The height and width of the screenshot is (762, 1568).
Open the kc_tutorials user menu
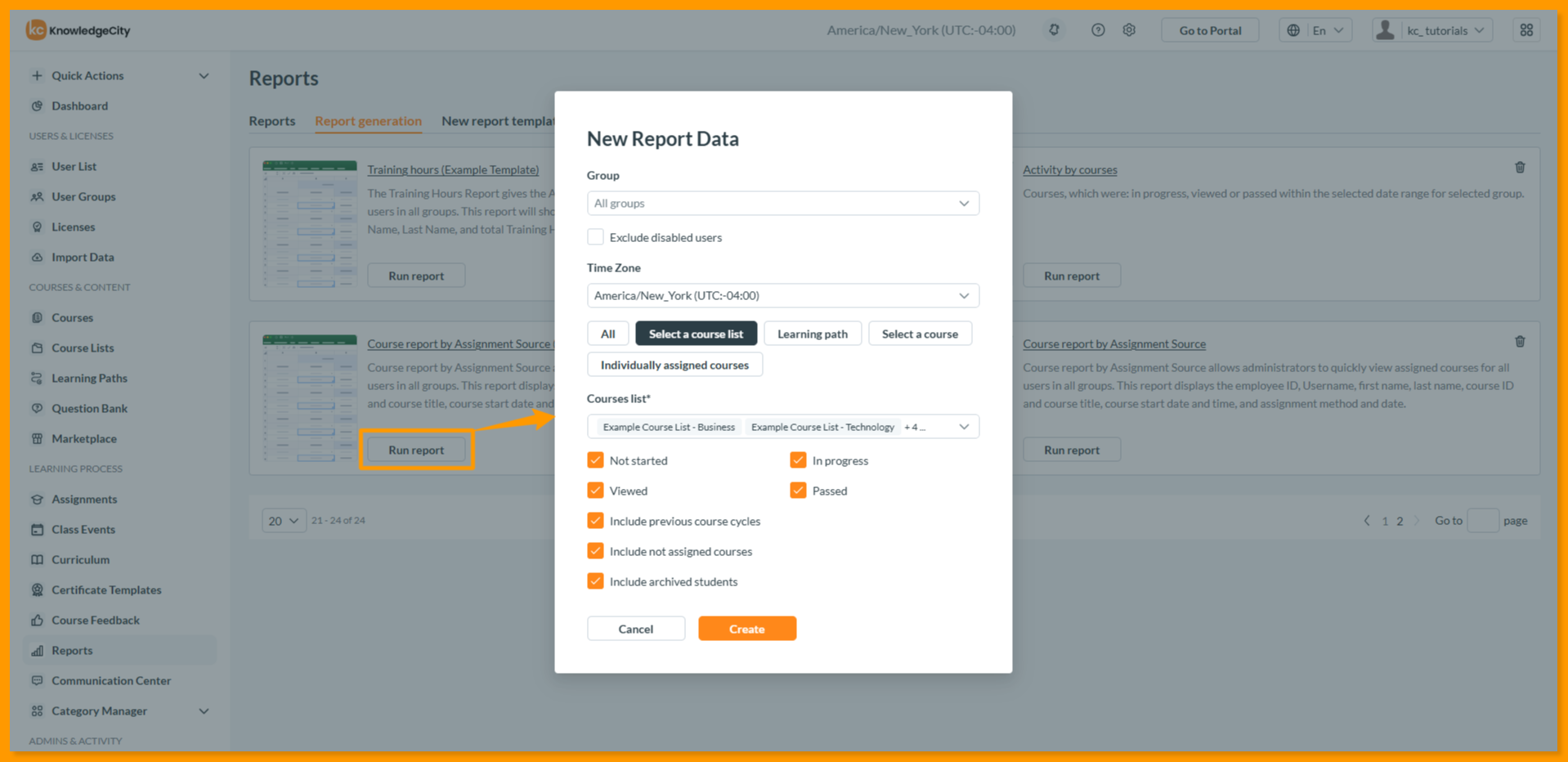click(x=1432, y=30)
